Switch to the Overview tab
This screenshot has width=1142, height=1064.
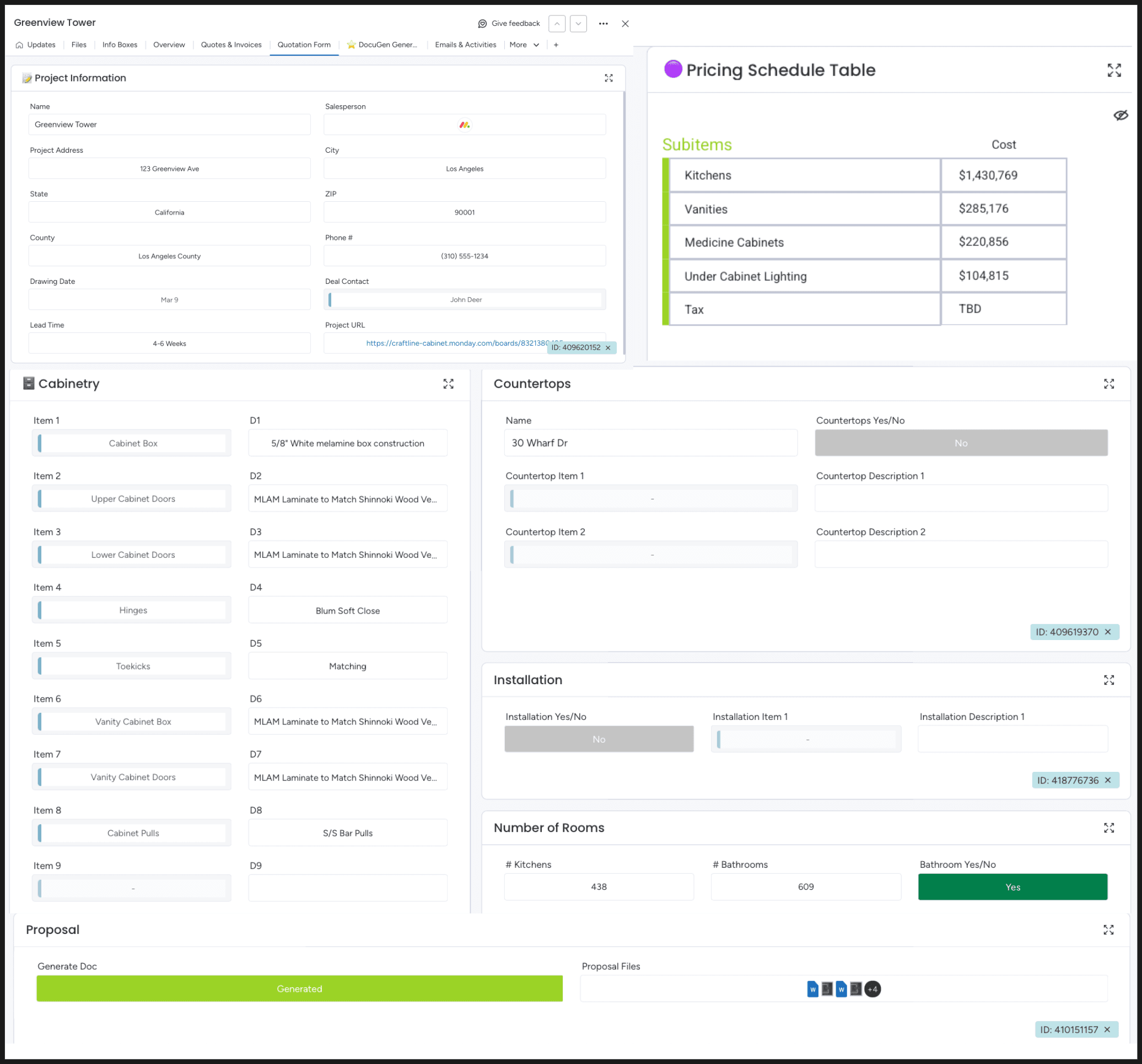click(x=169, y=45)
